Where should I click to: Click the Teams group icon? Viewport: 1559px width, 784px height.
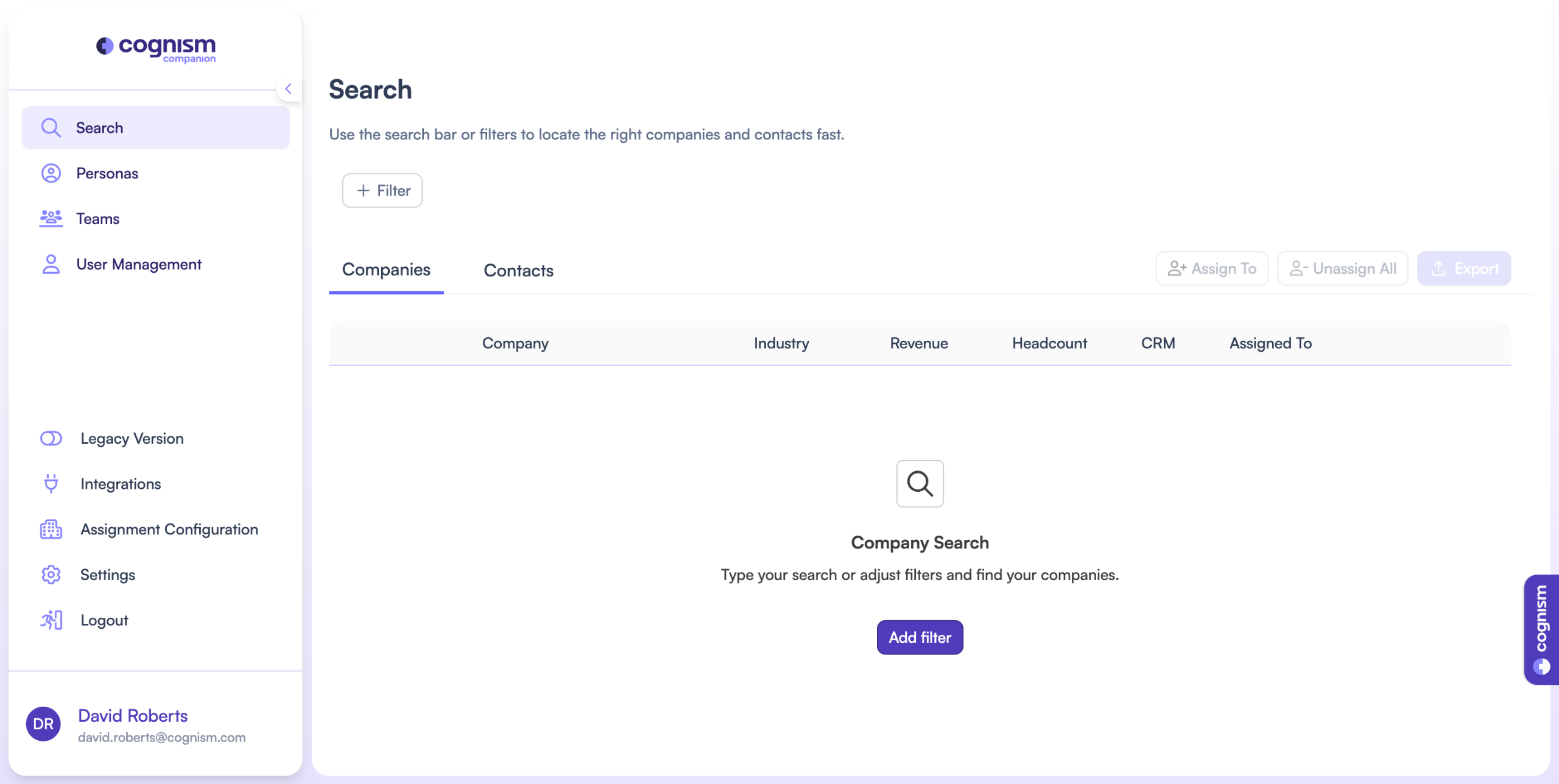point(51,219)
